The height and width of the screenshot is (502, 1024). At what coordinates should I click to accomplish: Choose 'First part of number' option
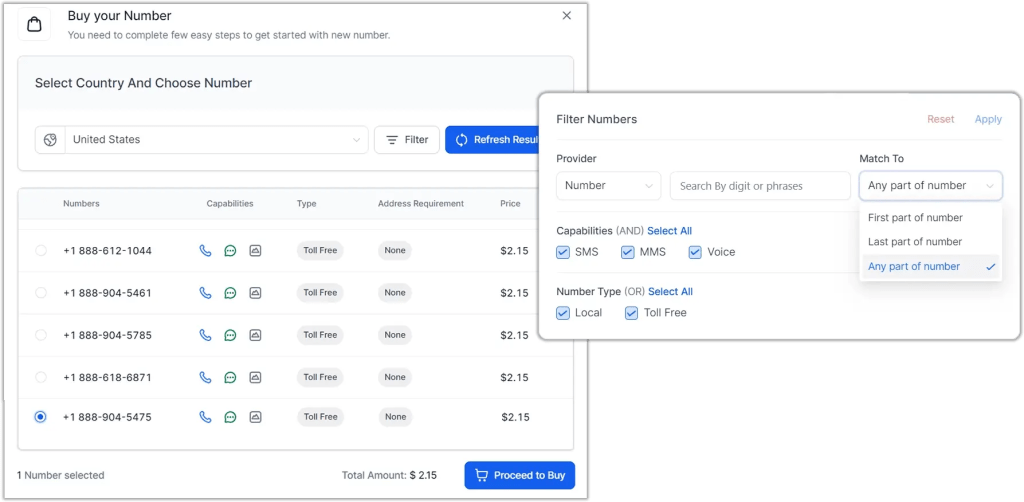[x=915, y=218]
